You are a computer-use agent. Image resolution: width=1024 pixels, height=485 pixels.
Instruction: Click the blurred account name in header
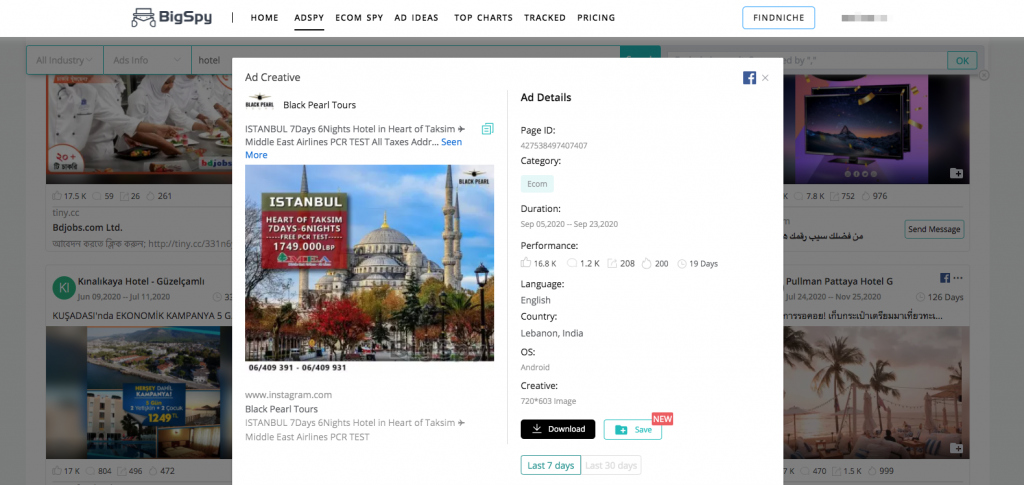tap(867, 18)
